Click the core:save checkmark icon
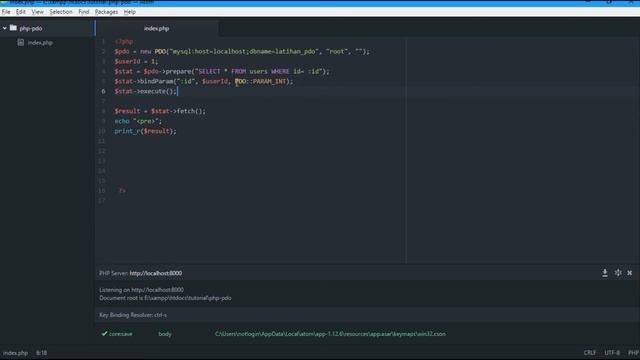The height and width of the screenshot is (360, 640). [x=104, y=333]
